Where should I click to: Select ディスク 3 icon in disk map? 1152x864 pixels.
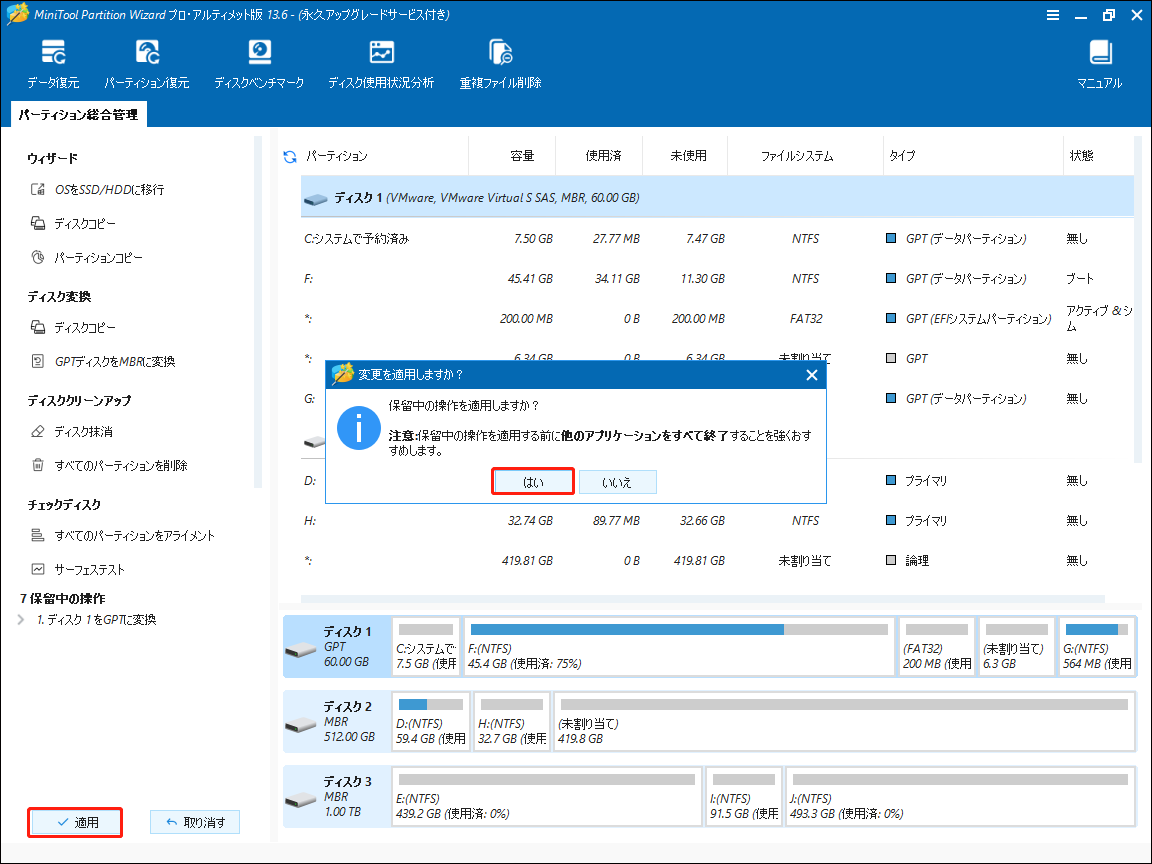click(300, 799)
